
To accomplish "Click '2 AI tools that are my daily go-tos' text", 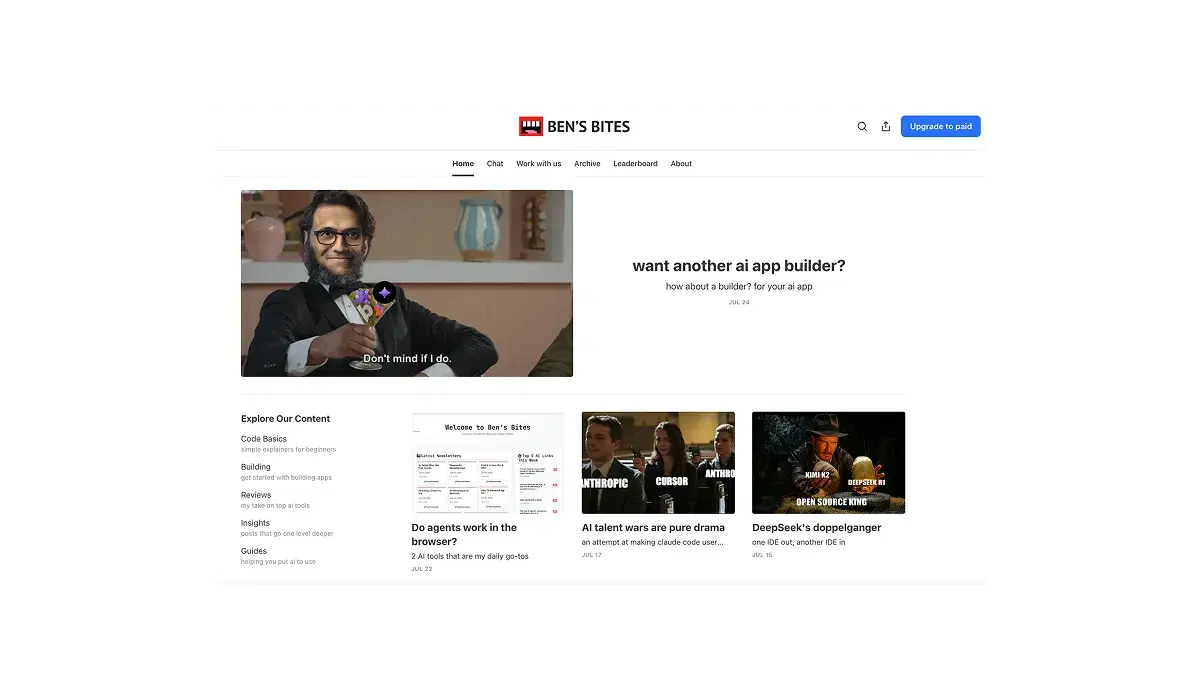I will tap(470, 556).
